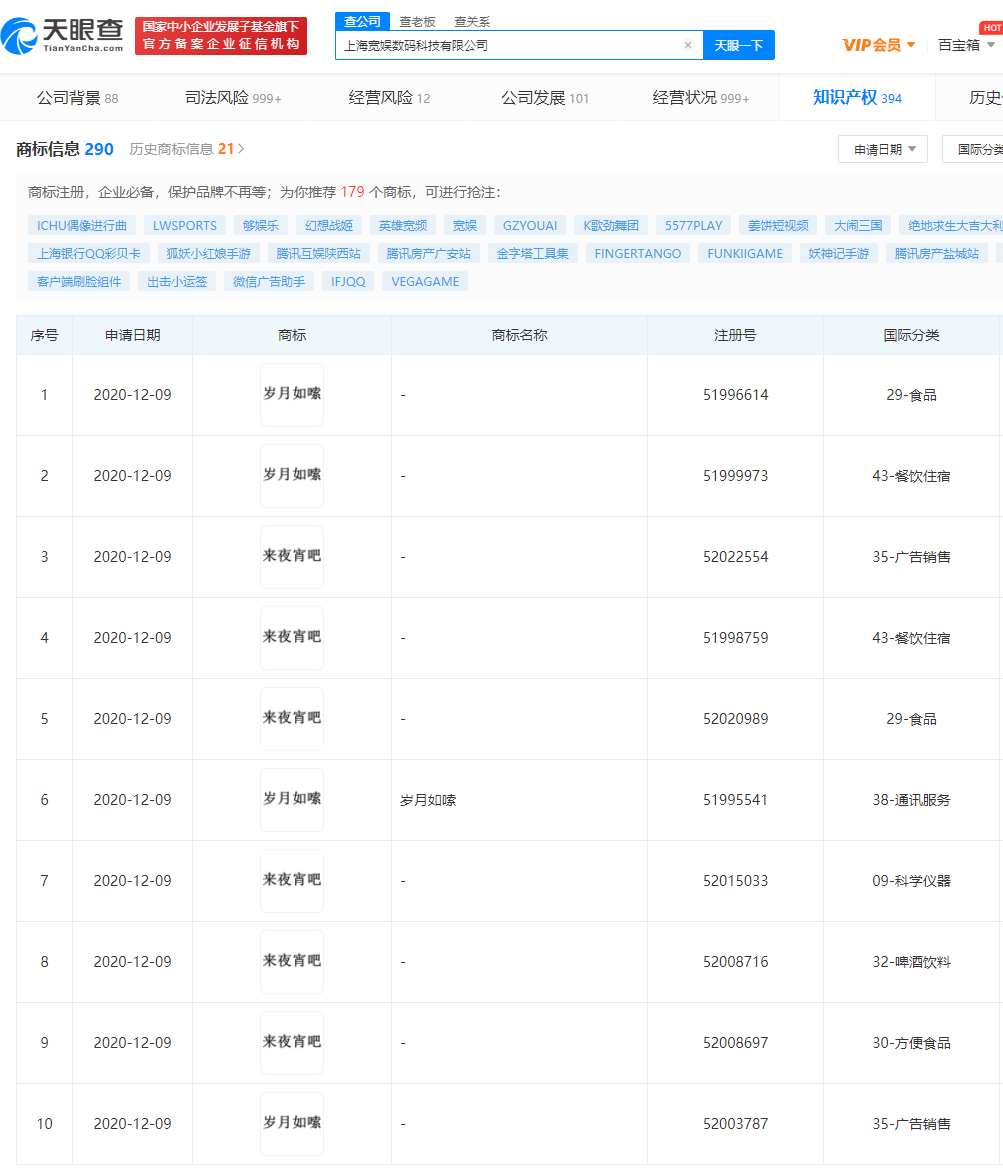Open the 经营状况 section
Viewport: 1003px width, 1168px height.
coord(700,98)
